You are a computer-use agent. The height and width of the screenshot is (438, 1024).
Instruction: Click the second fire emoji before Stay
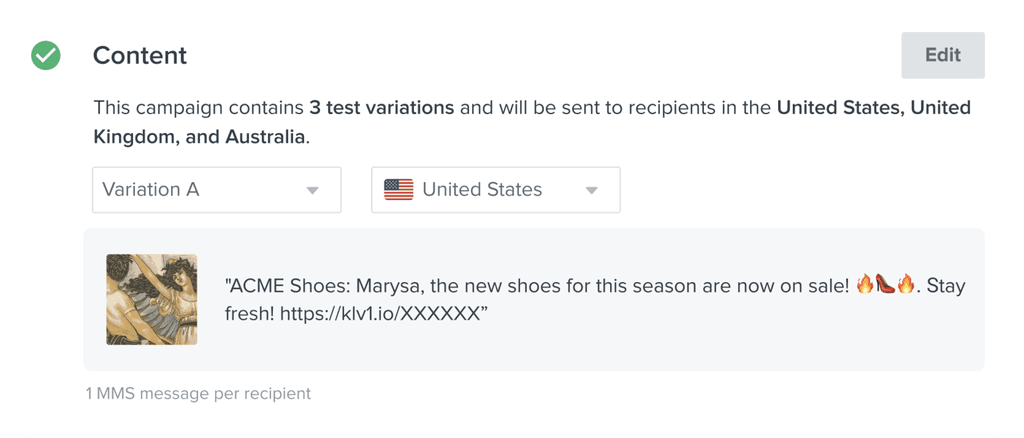coord(906,285)
